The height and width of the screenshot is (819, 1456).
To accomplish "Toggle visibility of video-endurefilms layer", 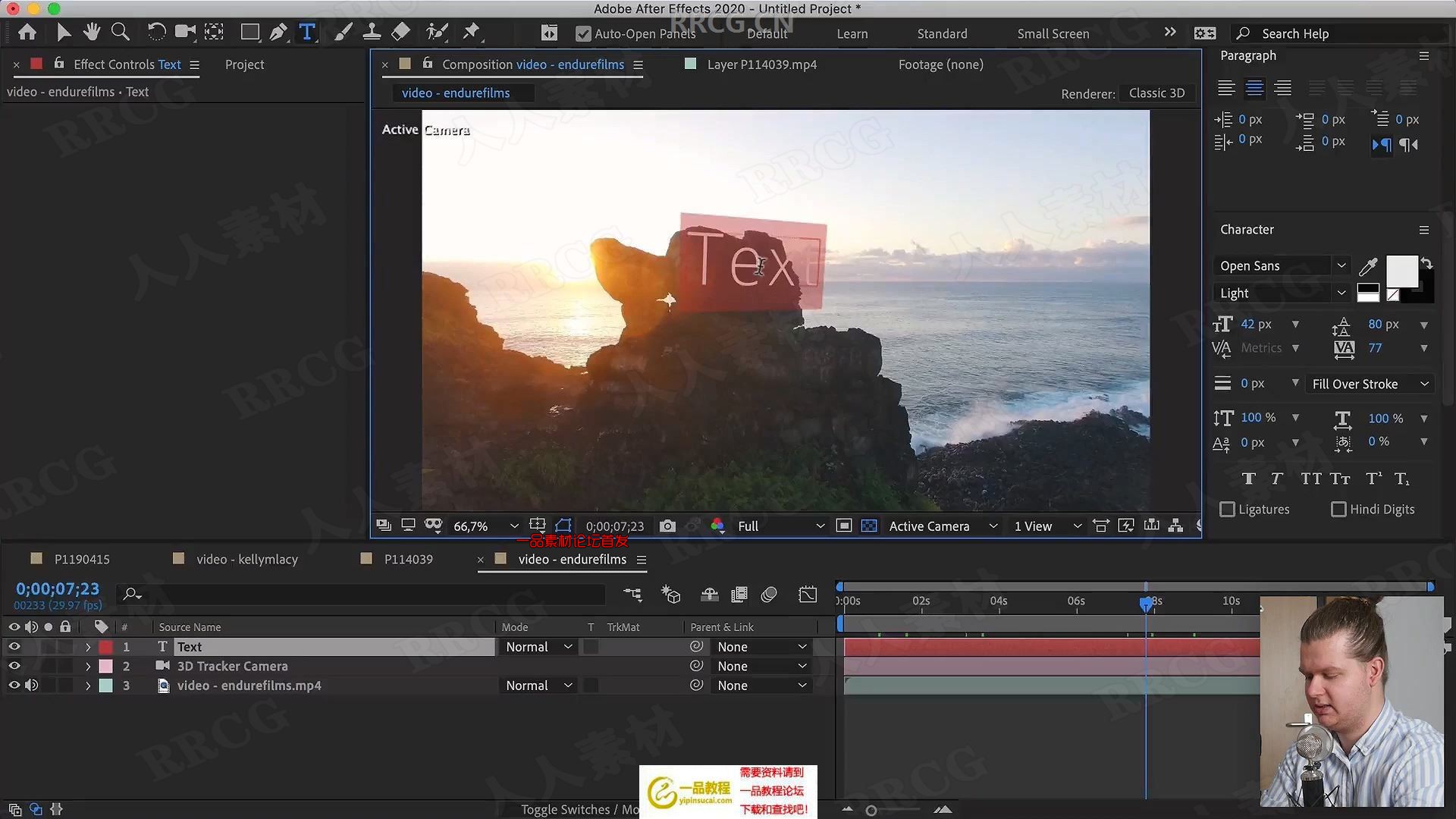I will point(14,685).
